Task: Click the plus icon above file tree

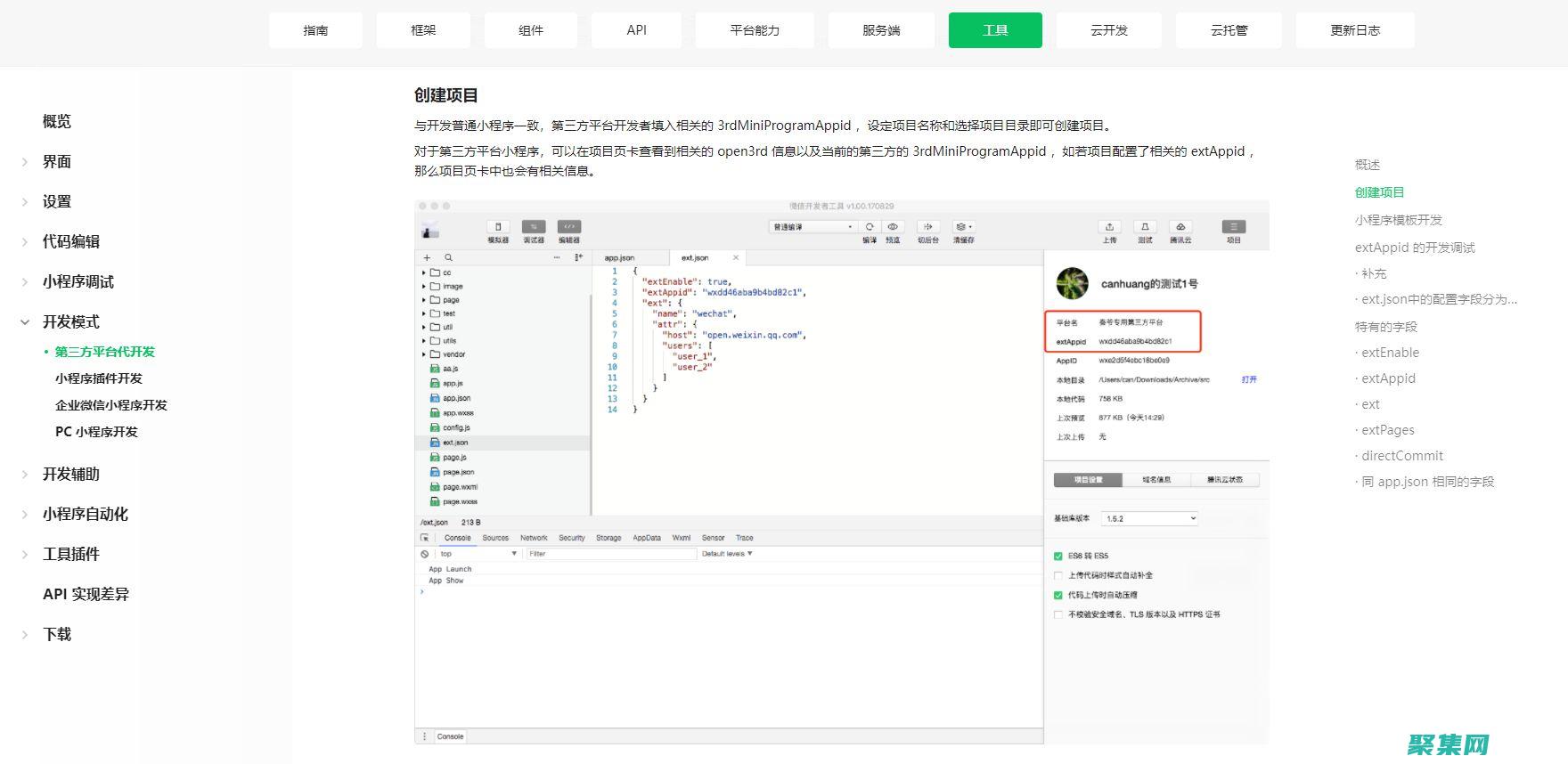Action: tap(427, 257)
